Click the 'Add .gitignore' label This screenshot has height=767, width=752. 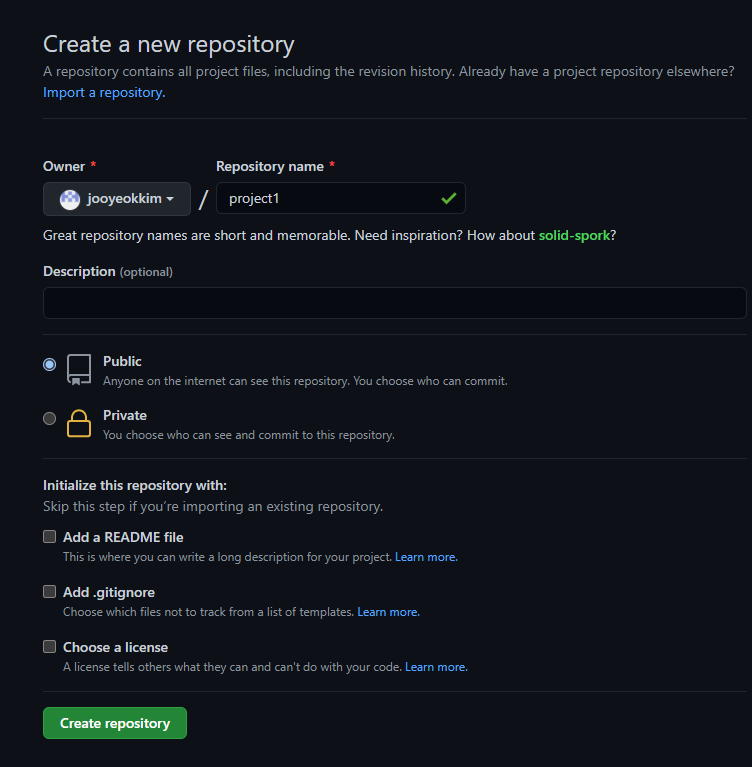pyautogui.click(x=109, y=592)
